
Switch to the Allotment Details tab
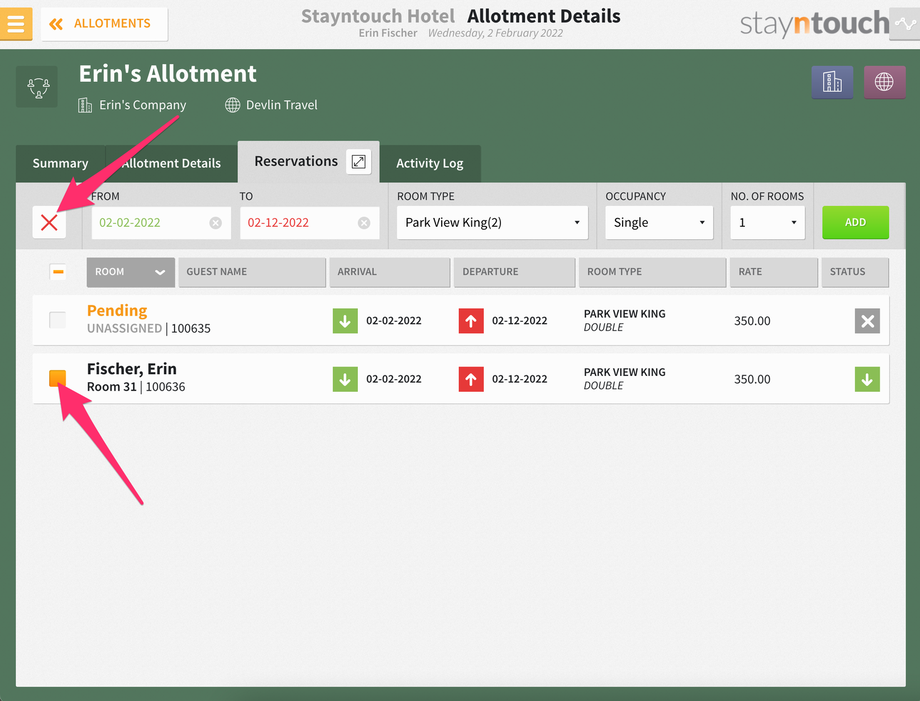point(171,163)
